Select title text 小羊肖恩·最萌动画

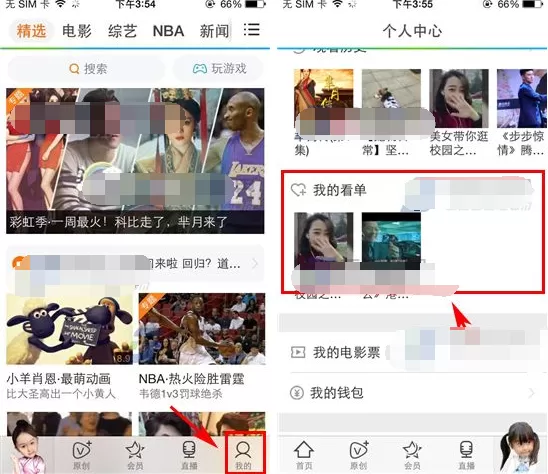tap(58, 379)
